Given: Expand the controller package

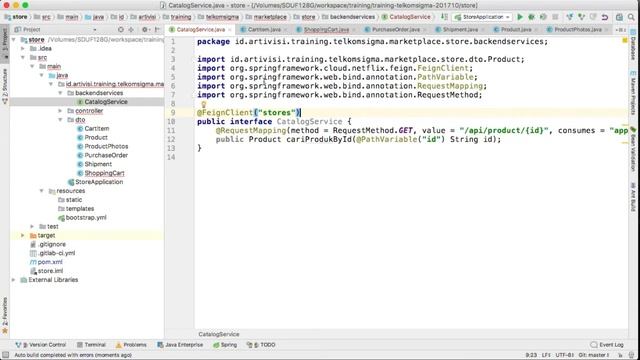Looking at the screenshot, I should [x=60, y=111].
